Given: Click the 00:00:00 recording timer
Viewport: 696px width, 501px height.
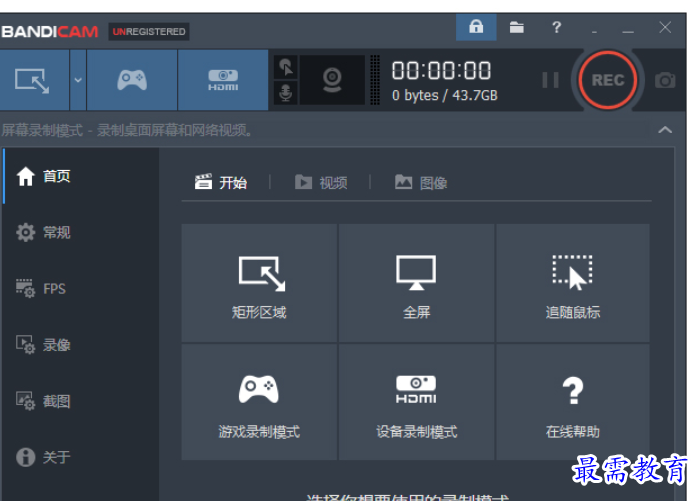Looking at the screenshot, I should (441, 71).
